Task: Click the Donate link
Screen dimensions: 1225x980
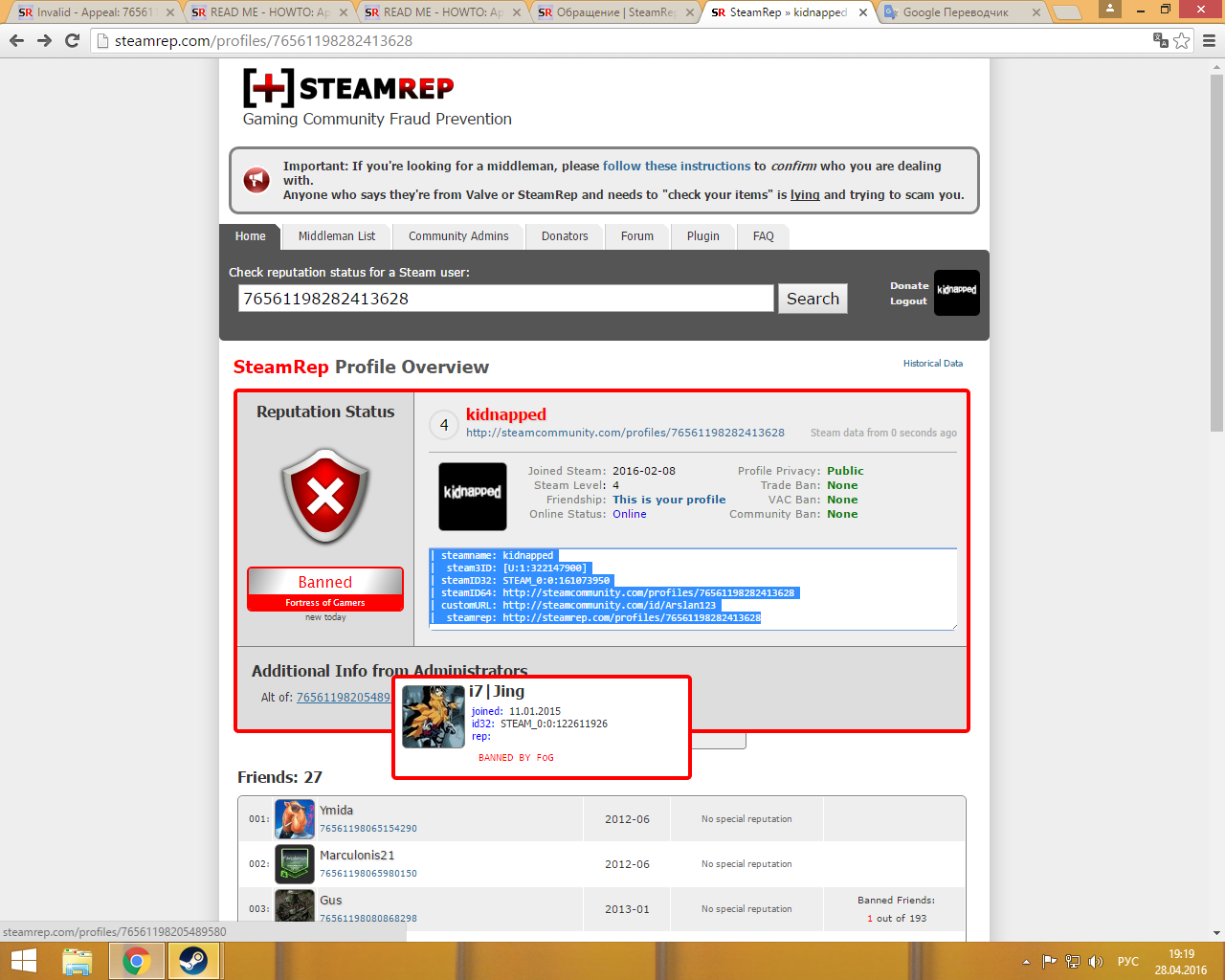Action: (909, 285)
